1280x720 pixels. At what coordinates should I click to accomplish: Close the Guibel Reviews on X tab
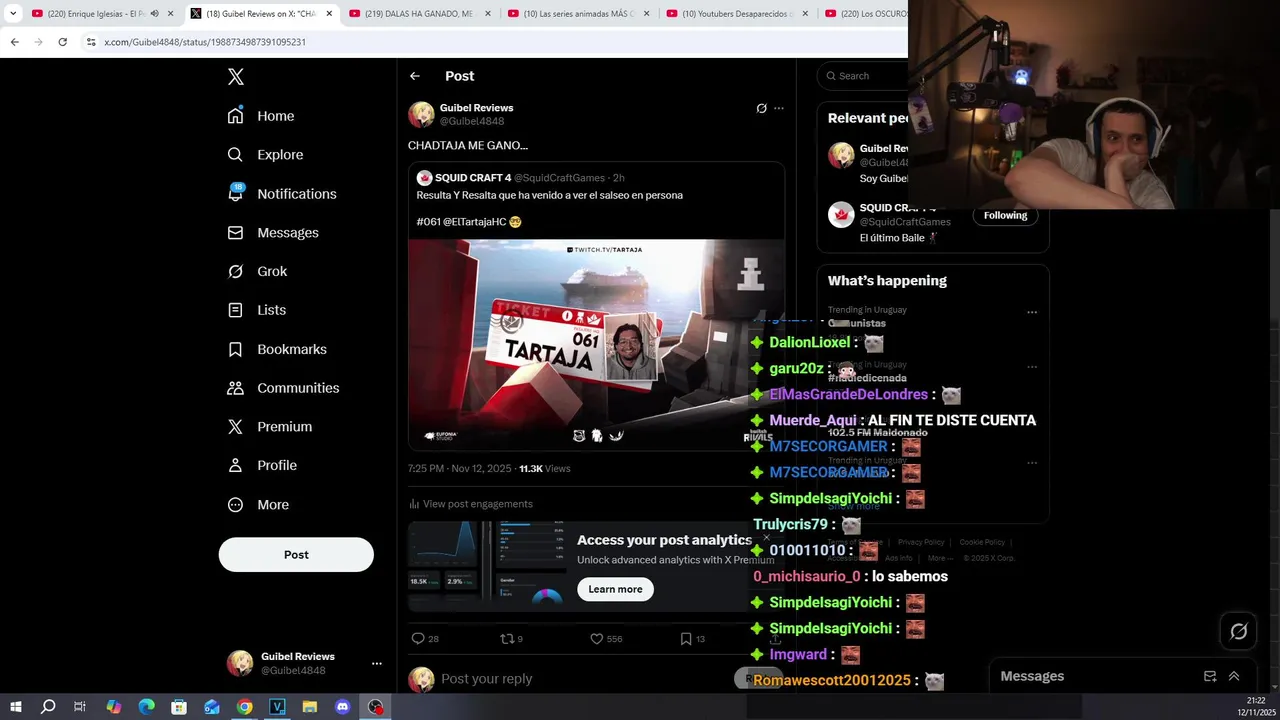[329, 14]
